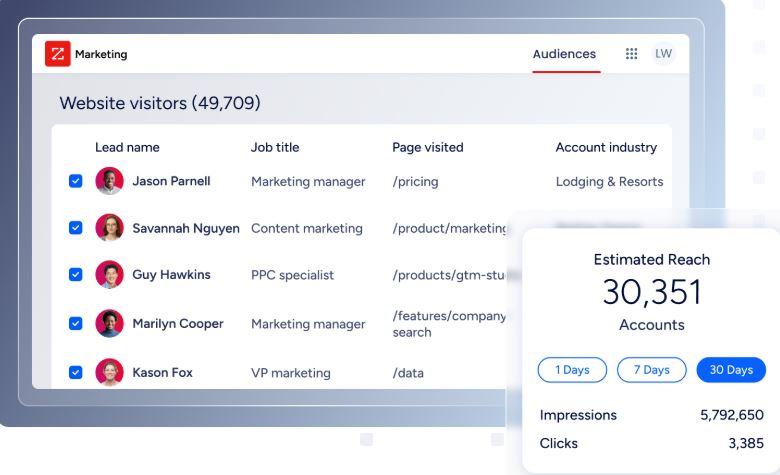Deselect the Kason Fox row checkbox
This screenshot has height=475, width=780.
(76, 372)
